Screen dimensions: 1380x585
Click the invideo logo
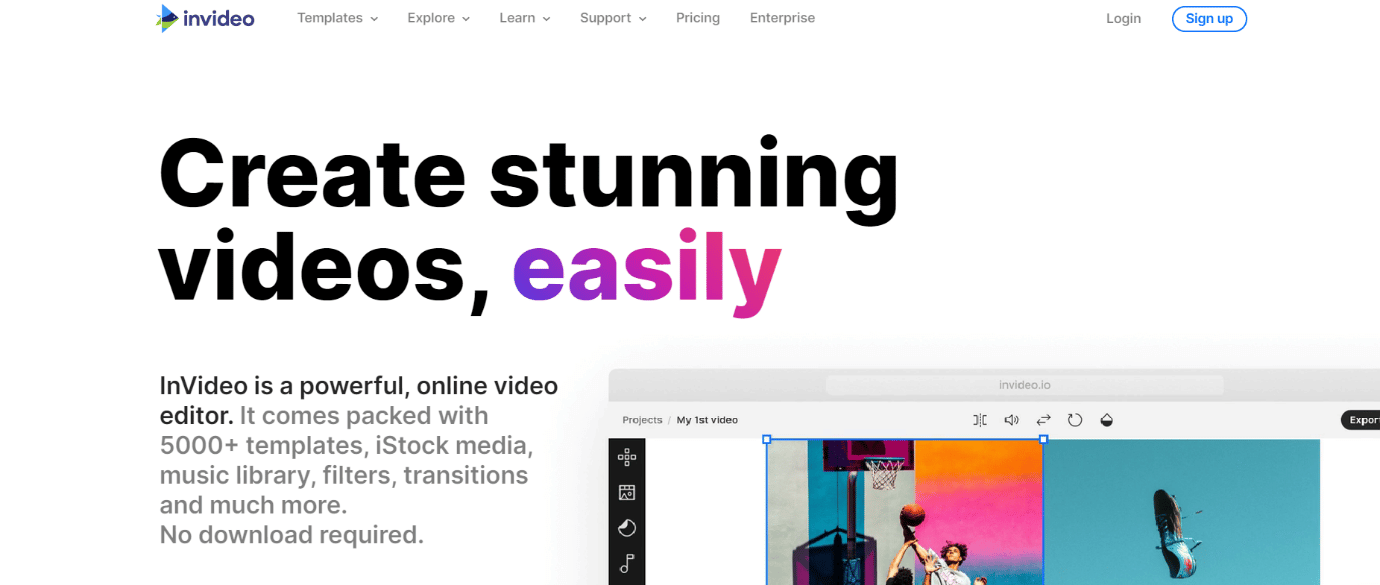(x=205, y=18)
